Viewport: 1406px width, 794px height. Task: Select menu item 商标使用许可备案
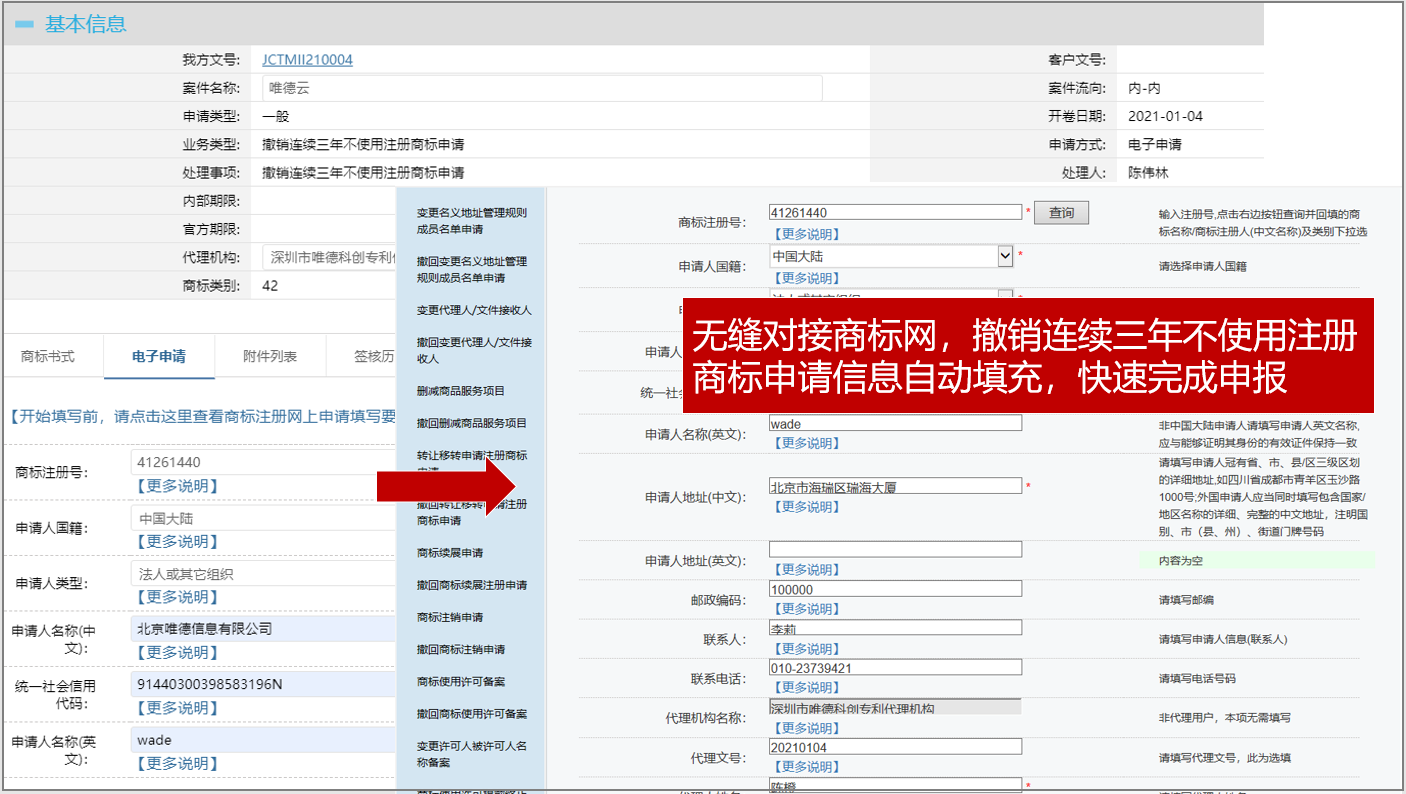pyautogui.click(x=461, y=681)
